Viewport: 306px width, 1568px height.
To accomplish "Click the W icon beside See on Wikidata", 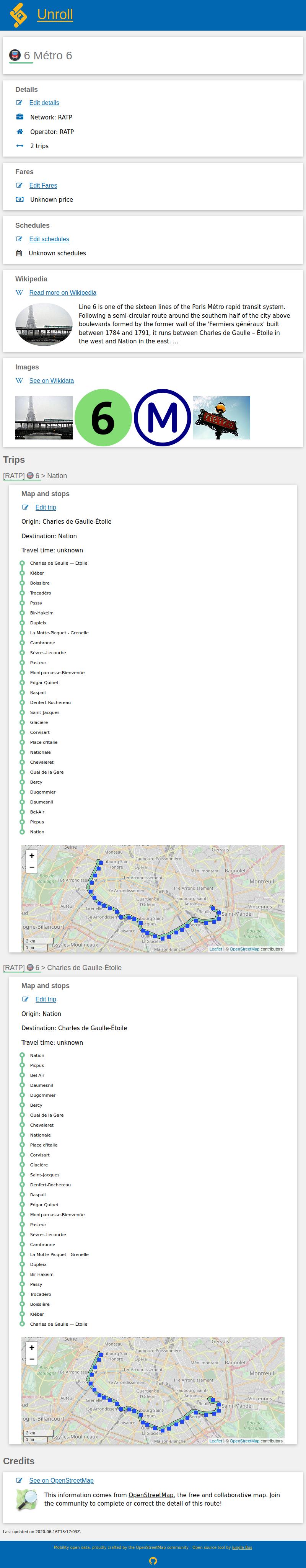I will [x=20, y=381].
